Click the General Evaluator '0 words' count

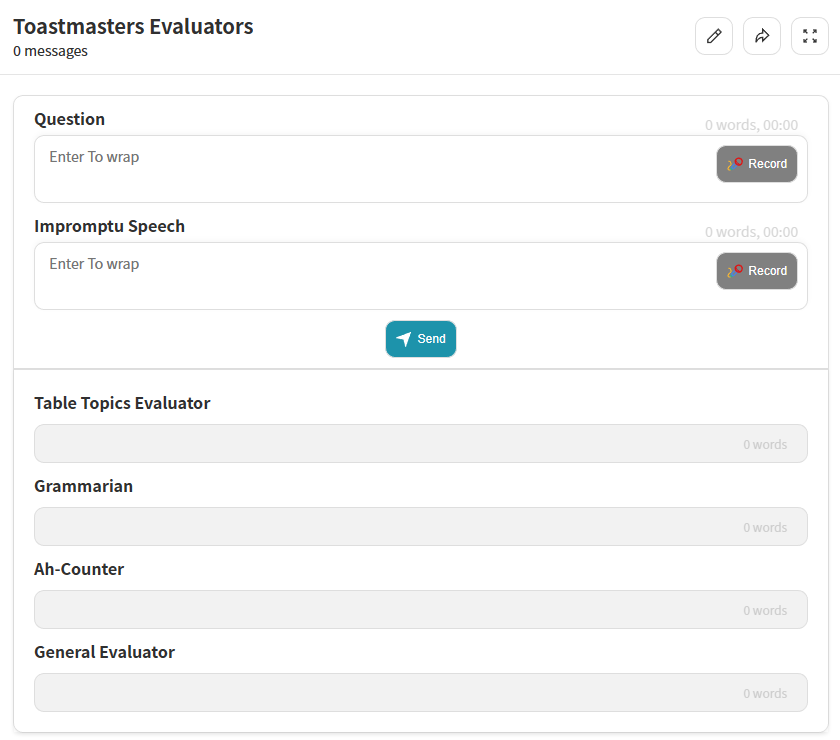765,694
